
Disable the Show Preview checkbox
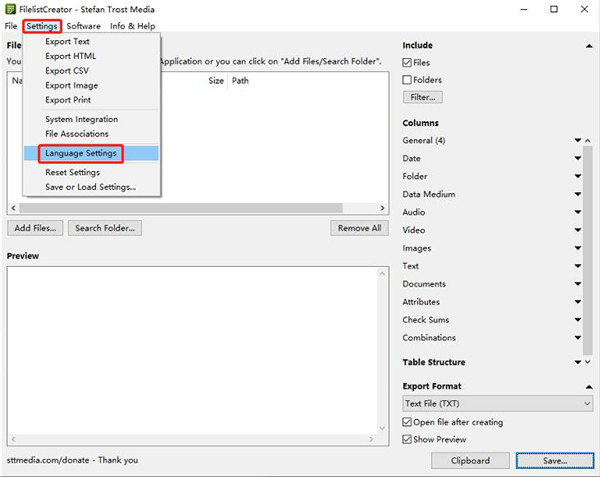pyautogui.click(x=407, y=440)
